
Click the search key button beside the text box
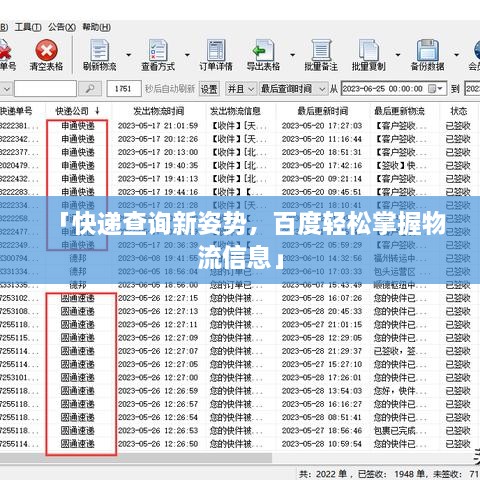(x=90, y=89)
